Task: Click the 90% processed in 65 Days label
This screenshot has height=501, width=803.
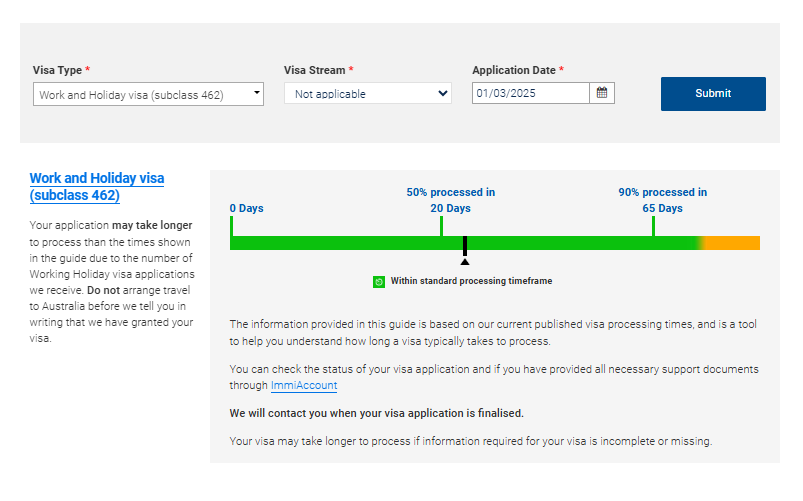Action: click(x=662, y=200)
